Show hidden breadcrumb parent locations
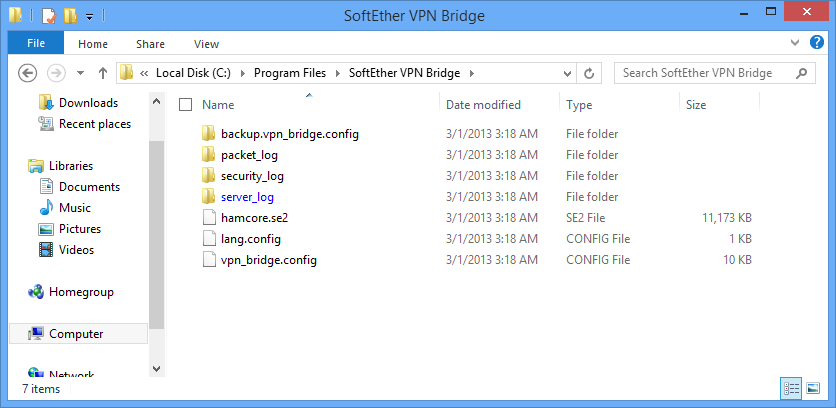This screenshot has height=408, width=836. [x=143, y=73]
